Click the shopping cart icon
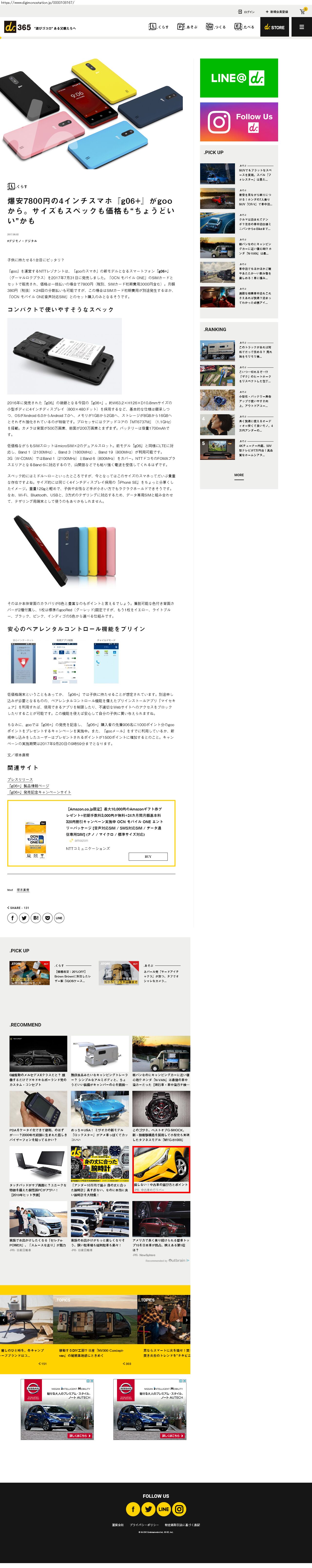This screenshot has height=1568, width=312. [x=302, y=11]
